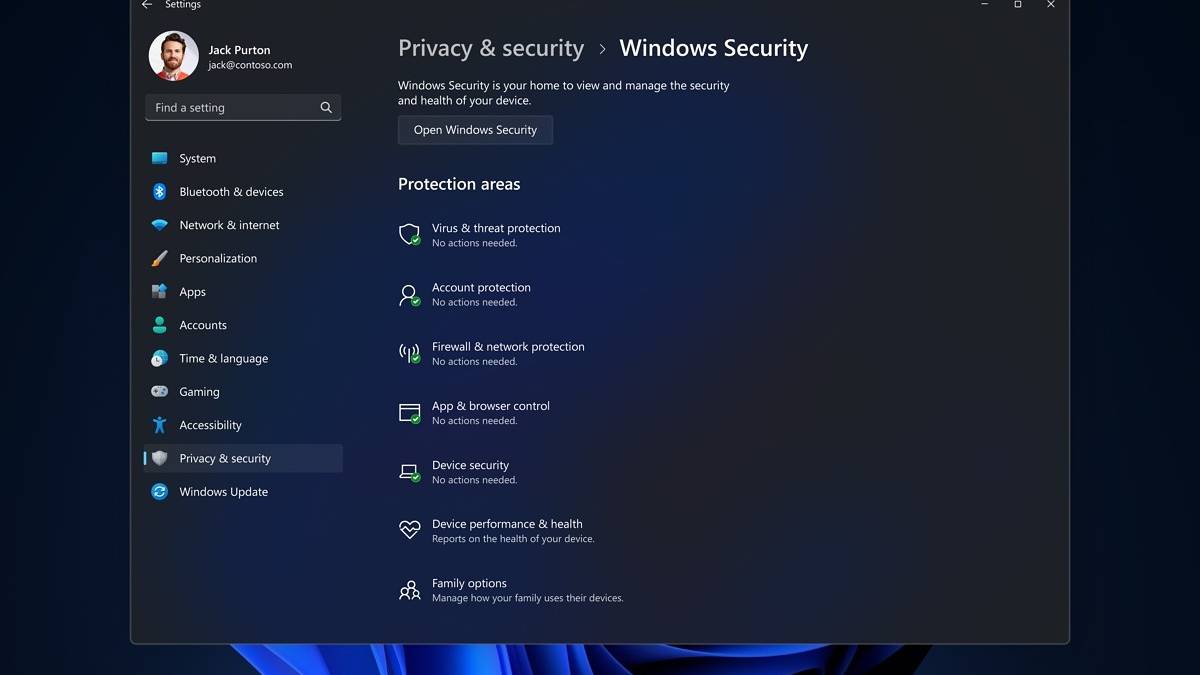Click the Accounts person icon
This screenshot has width=1200, height=675.
(x=159, y=325)
